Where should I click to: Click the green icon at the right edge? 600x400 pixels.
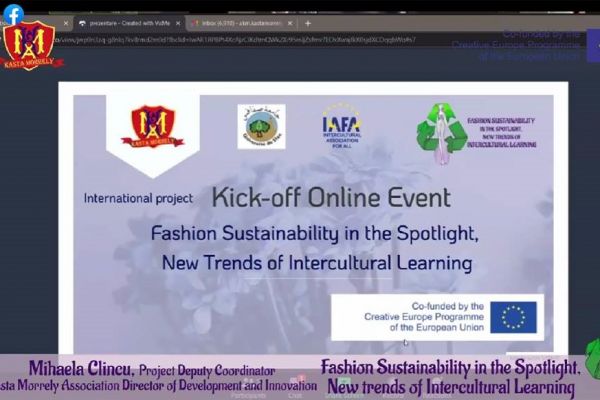[x=592, y=358]
